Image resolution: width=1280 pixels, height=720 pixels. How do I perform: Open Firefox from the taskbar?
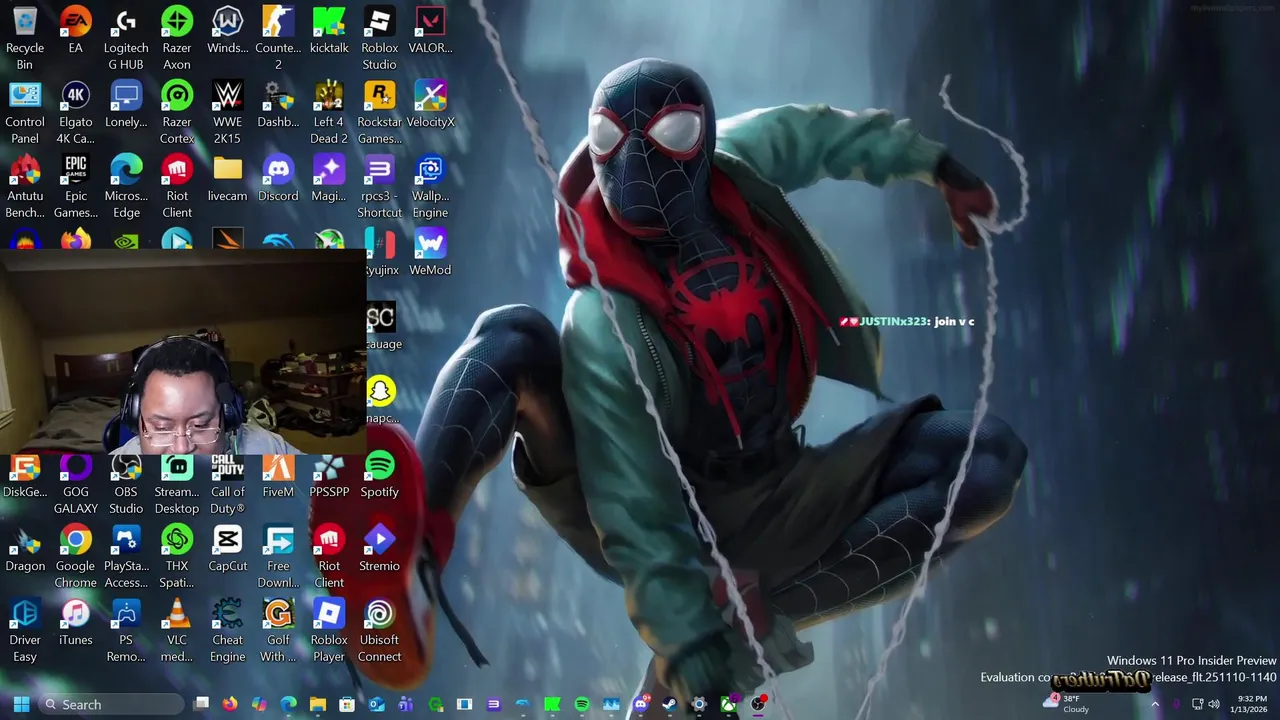pyautogui.click(x=230, y=704)
